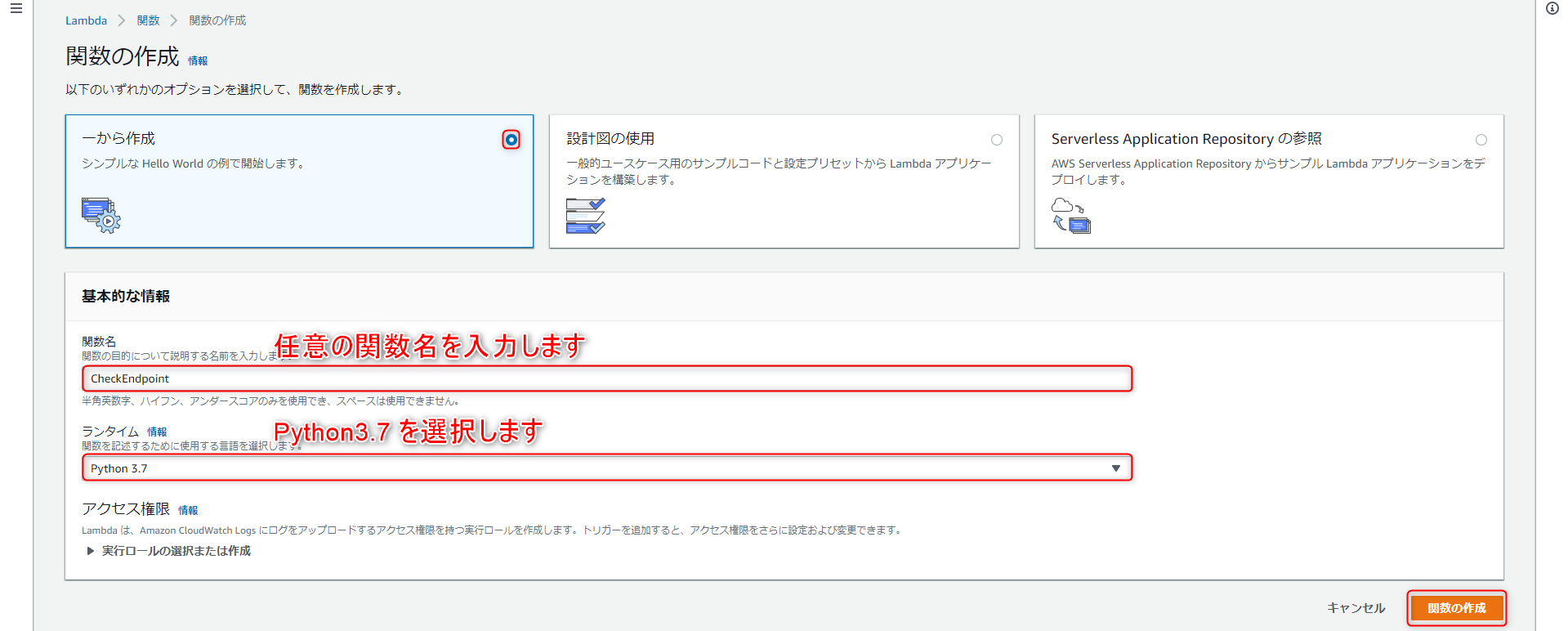
Task: Open the Python 3.7 runtime dropdown
Action: (x=607, y=468)
